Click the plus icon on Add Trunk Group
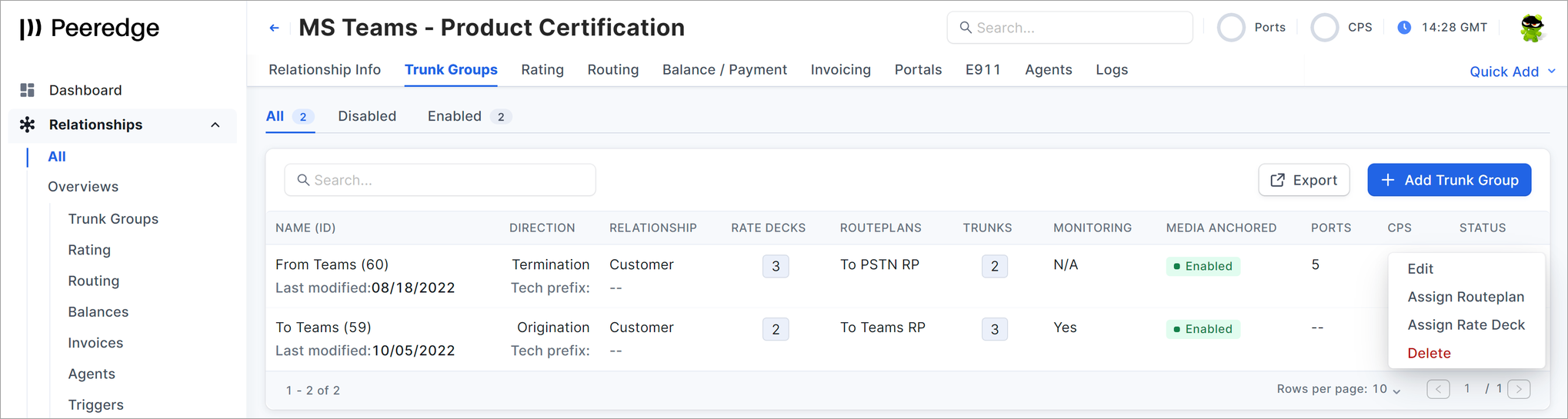This screenshot has height=419, width=1568. 1388,180
